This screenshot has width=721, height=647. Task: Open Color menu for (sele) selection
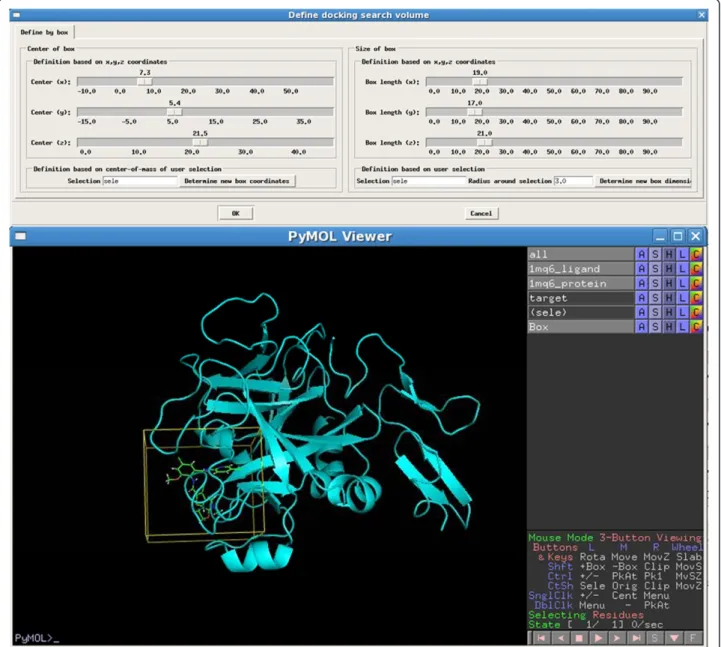(696, 312)
